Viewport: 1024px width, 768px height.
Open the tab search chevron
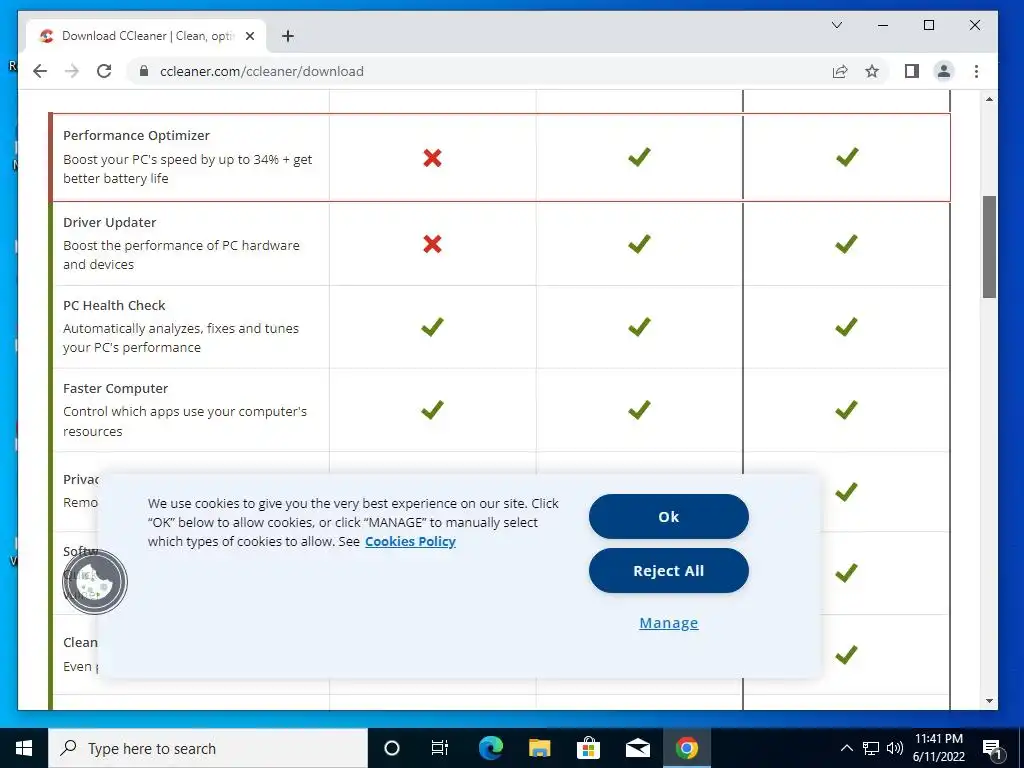[x=837, y=25]
